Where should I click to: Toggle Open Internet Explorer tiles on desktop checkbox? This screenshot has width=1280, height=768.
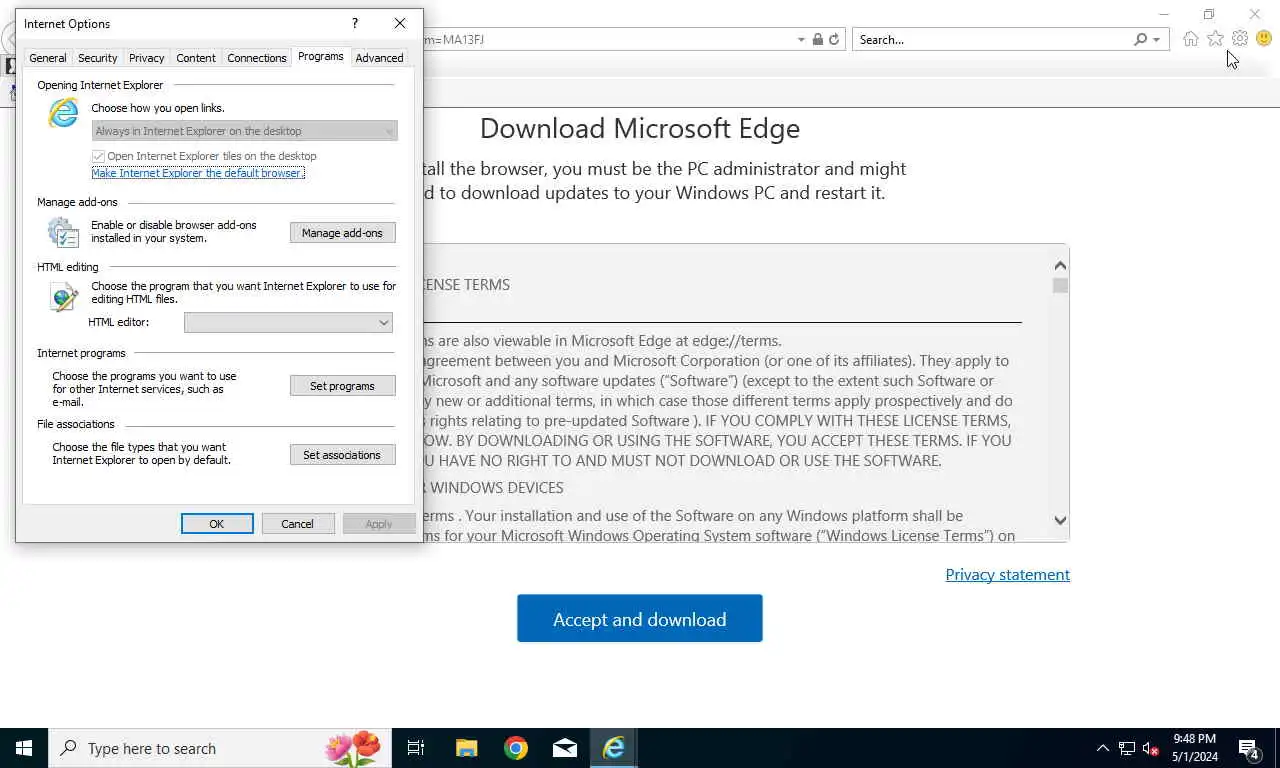(98, 156)
